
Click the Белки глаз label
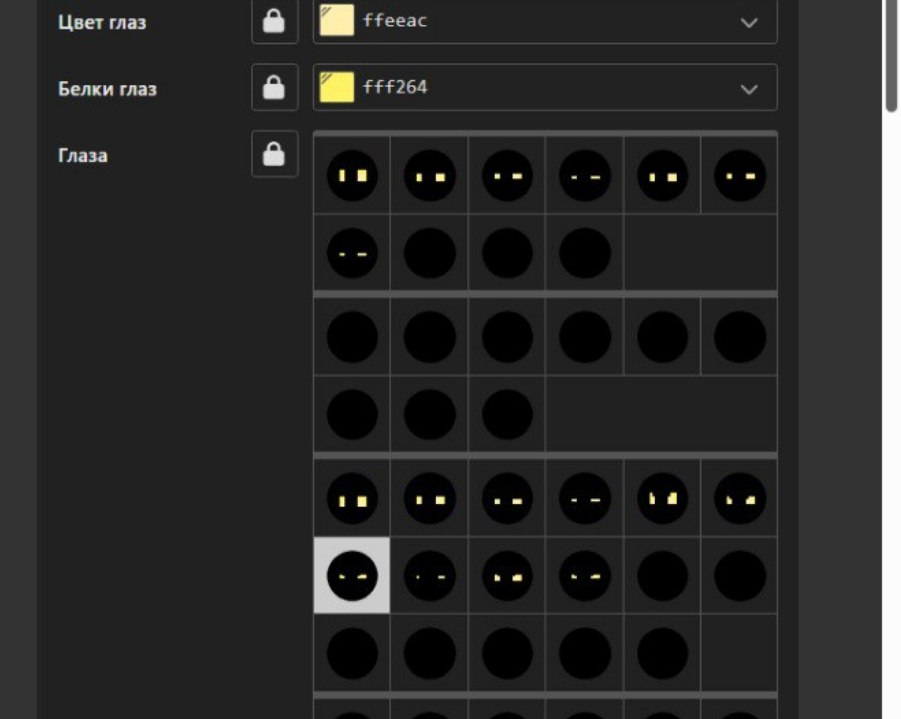click(x=107, y=89)
